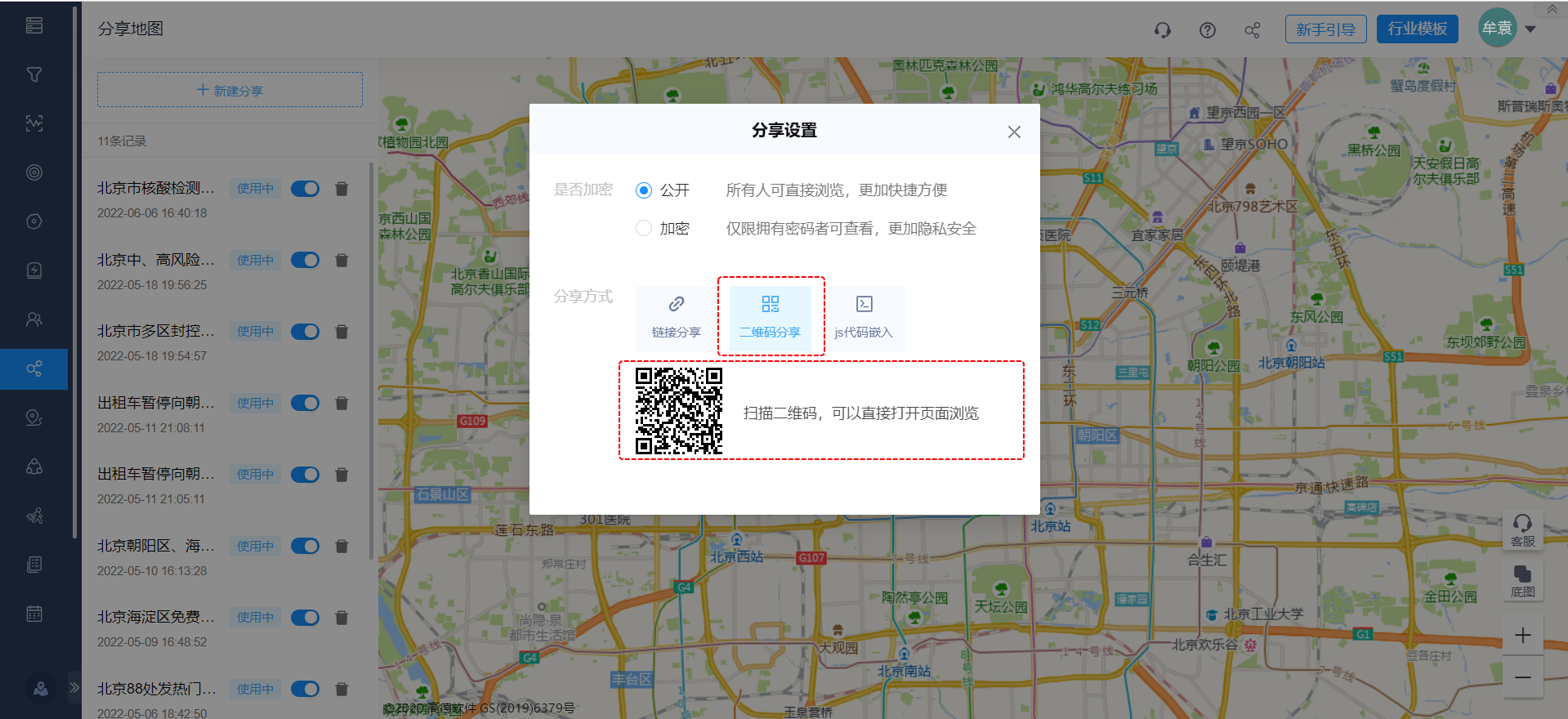
Task: Open the 北京海淀区免费 share record title
Action: click(x=156, y=617)
